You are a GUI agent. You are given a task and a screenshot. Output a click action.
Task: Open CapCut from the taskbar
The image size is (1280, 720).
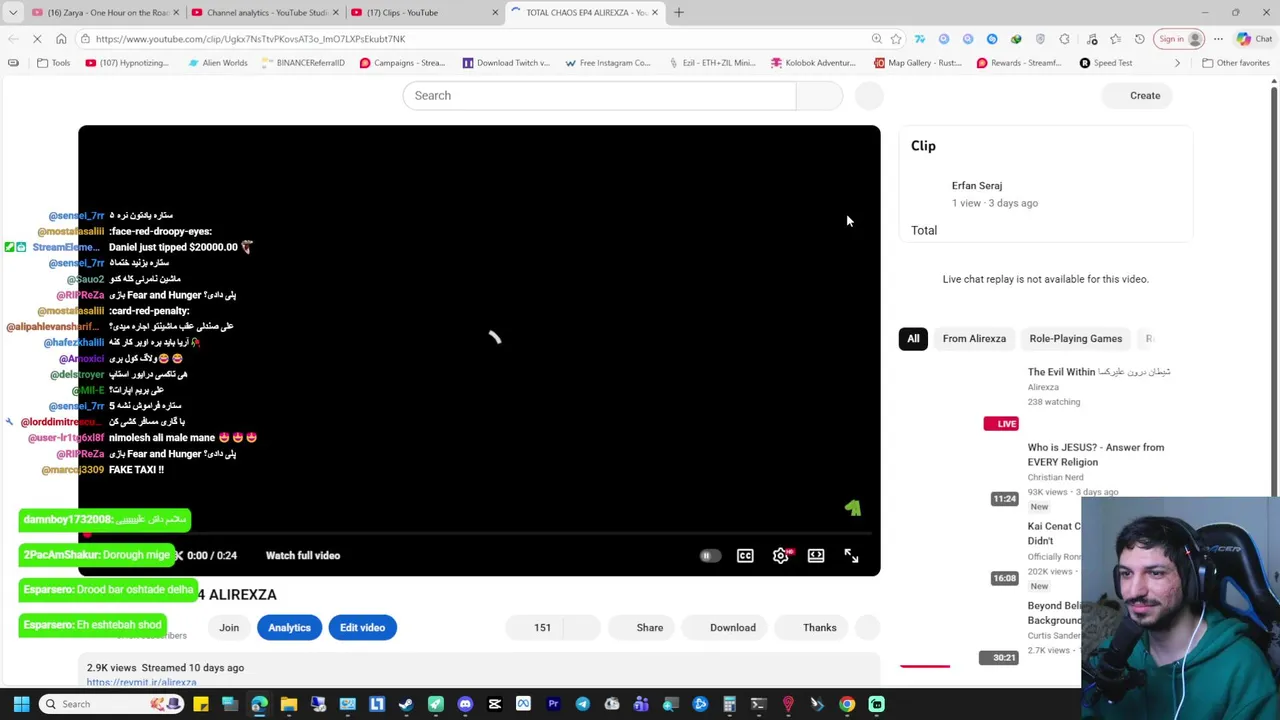tap(494, 704)
